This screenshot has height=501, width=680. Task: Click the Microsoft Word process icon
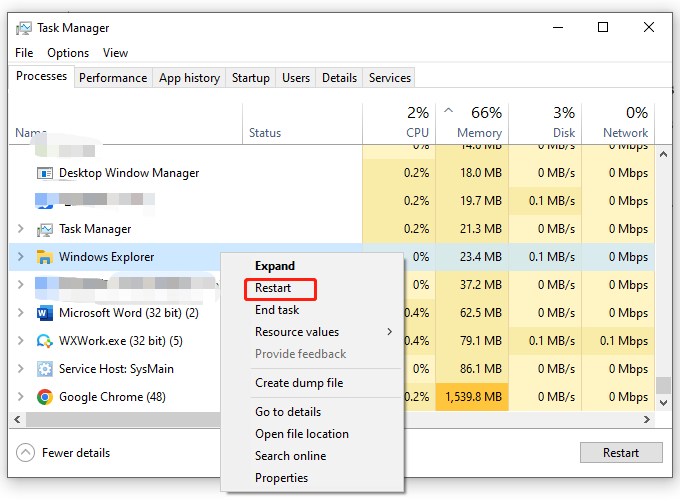(x=45, y=313)
